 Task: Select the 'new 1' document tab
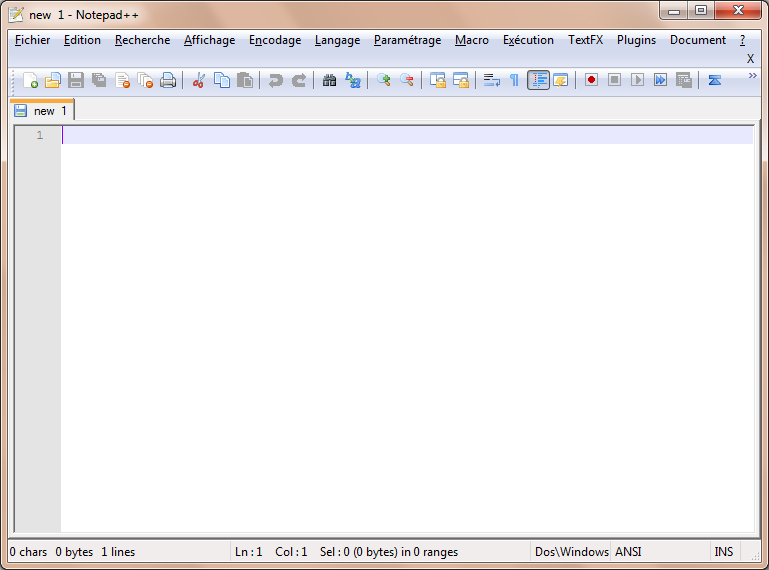[42, 111]
